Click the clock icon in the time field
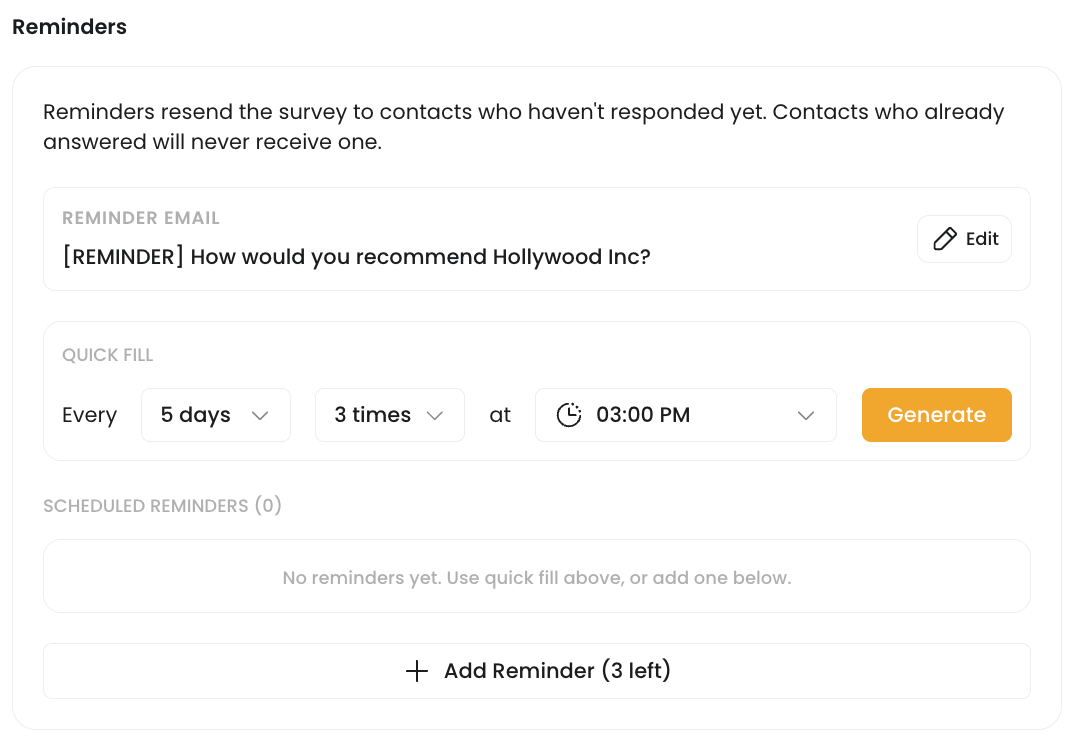 (x=569, y=415)
